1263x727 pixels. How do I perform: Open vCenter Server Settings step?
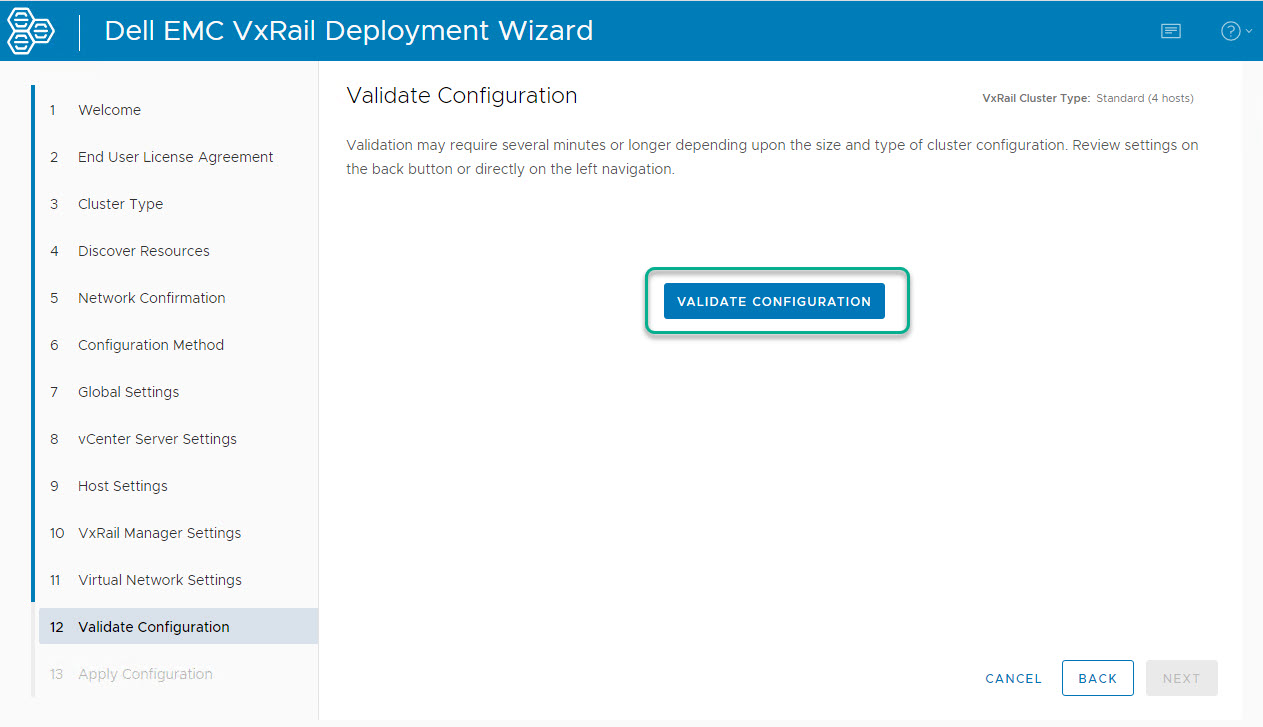click(157, 439)
